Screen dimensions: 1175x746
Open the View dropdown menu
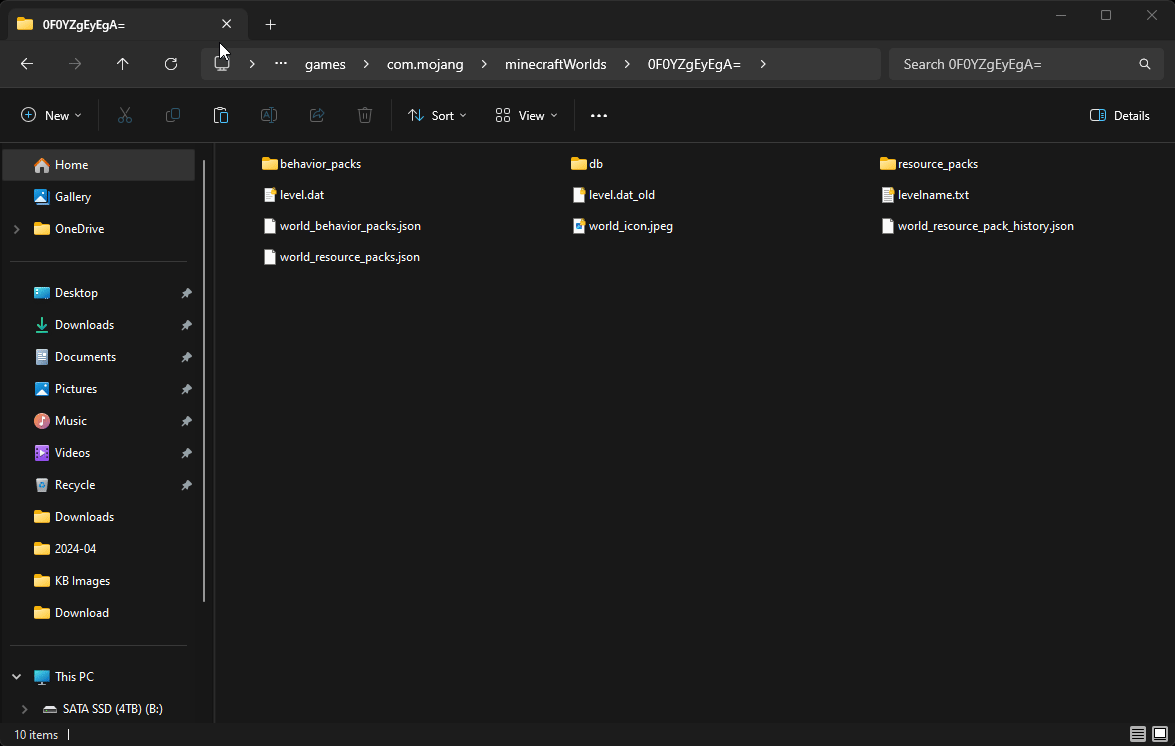click(x=527, y=116)
